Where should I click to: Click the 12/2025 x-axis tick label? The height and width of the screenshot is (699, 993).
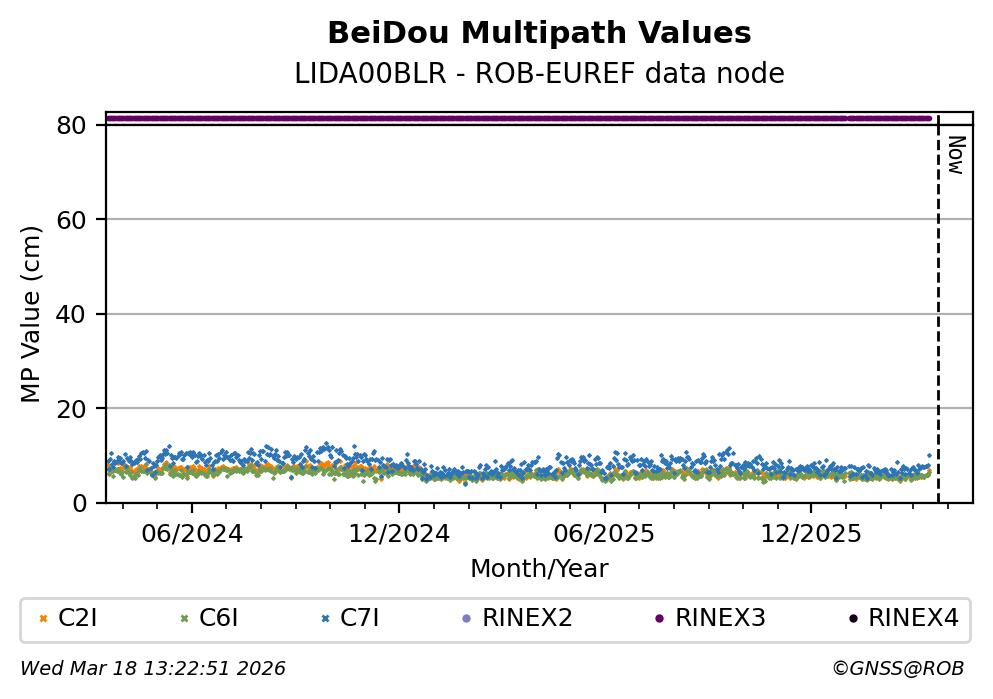[809, 534]
